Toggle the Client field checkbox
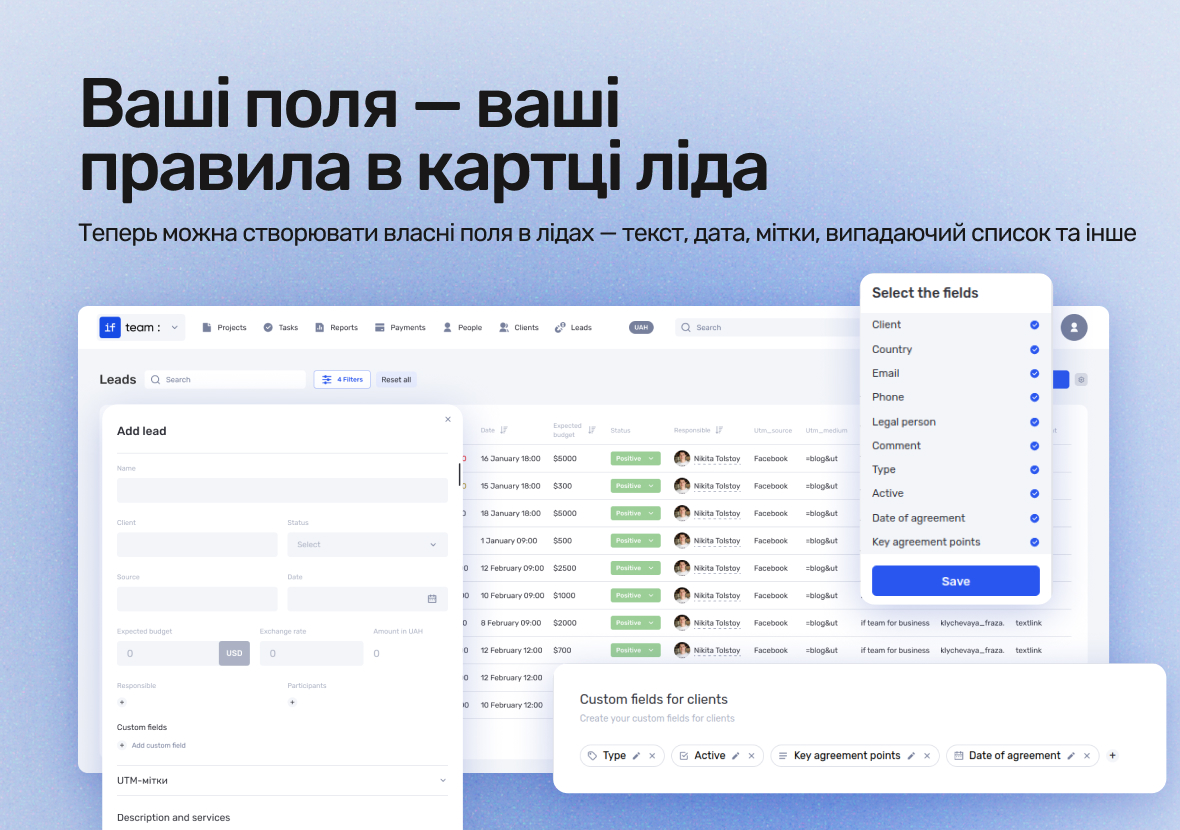Screen dimensions: 1180x830 pos(1035,325)
